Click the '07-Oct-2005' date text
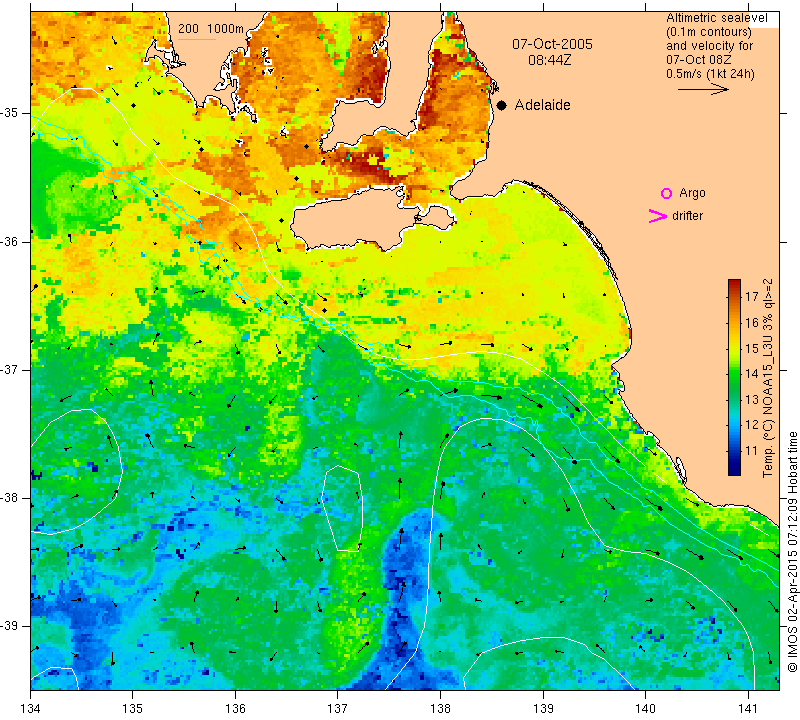This screenshot has width=800, height=720. coord(552,44)
